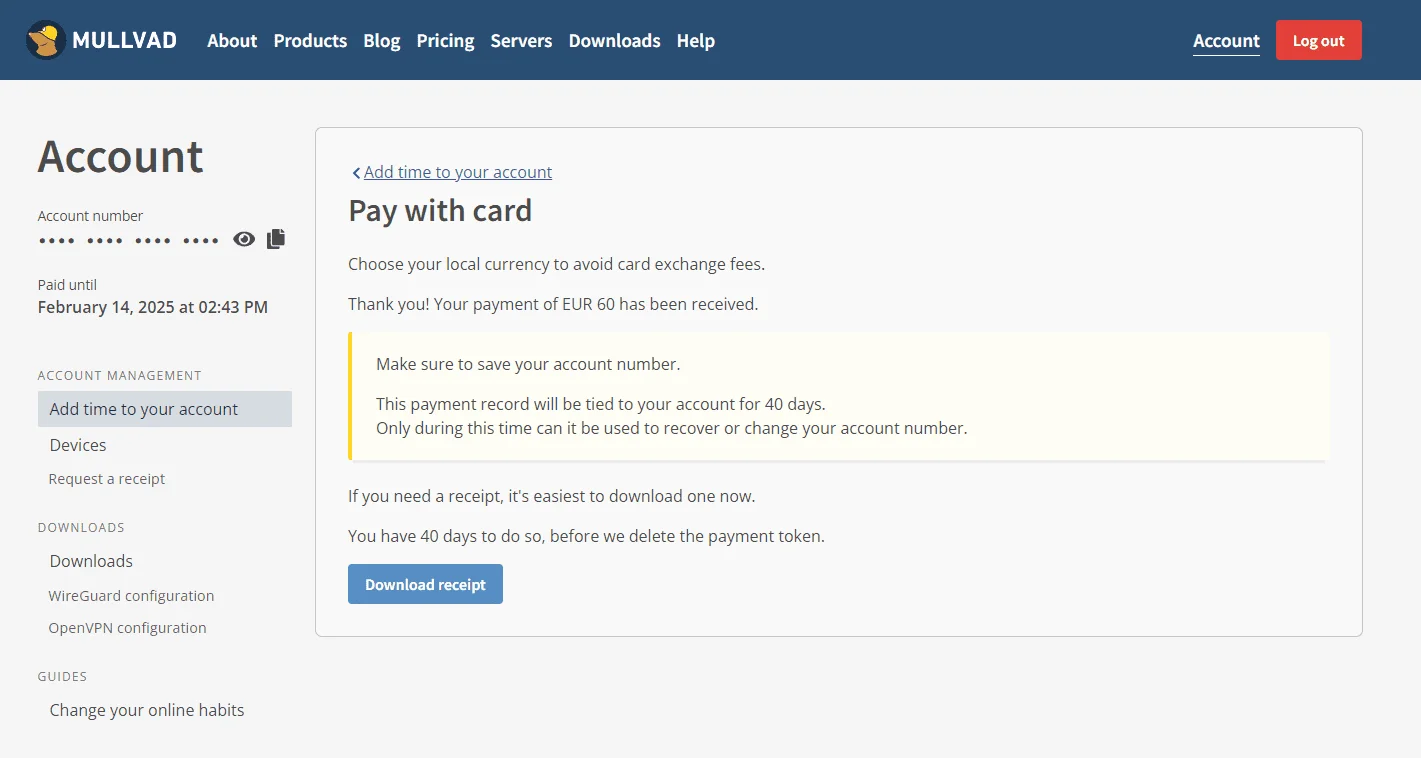This screenshot has width=1421, height=758.
Task: Open Downloads in the sidebar
Action: click(x=91, y=561)
